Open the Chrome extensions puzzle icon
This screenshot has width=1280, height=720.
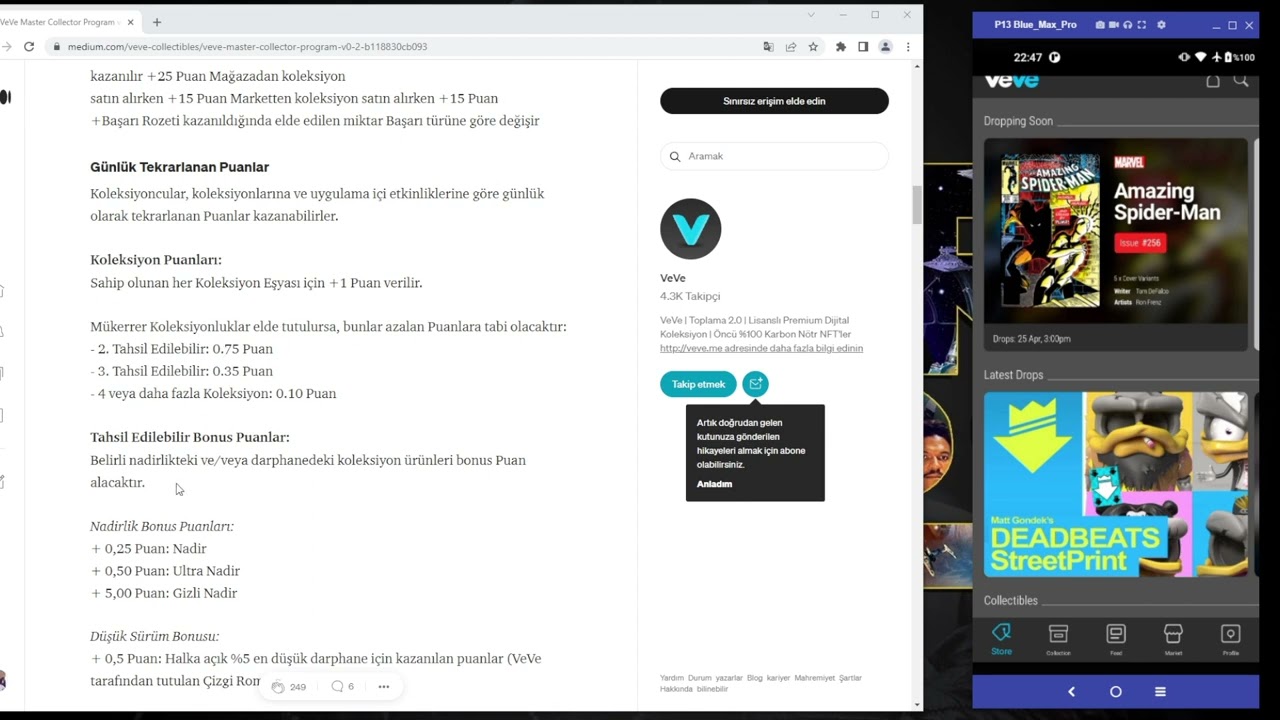pyautogui.click(x=841, y=46)
